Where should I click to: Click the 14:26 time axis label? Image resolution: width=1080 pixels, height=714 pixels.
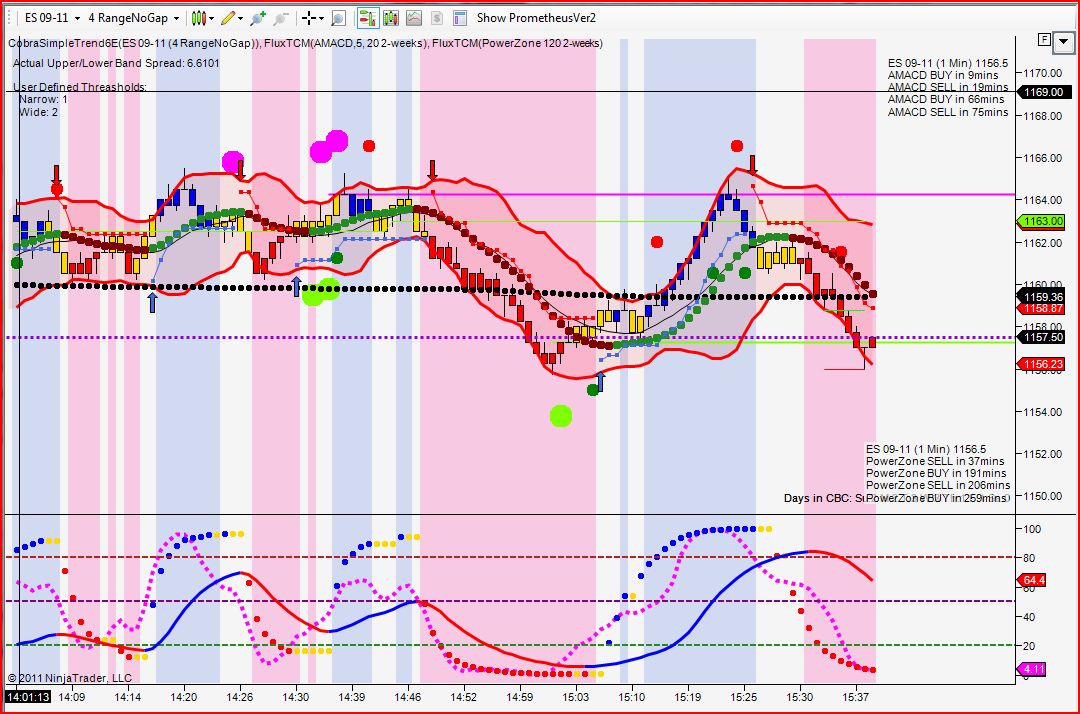pyautogui.click(x=240, y=697)
